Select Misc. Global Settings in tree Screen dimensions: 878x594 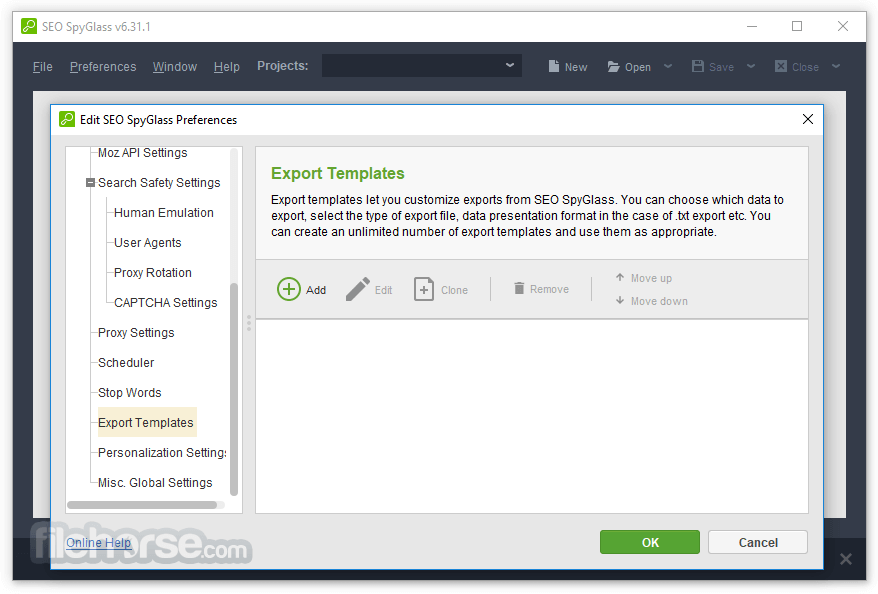coord(155,483)
